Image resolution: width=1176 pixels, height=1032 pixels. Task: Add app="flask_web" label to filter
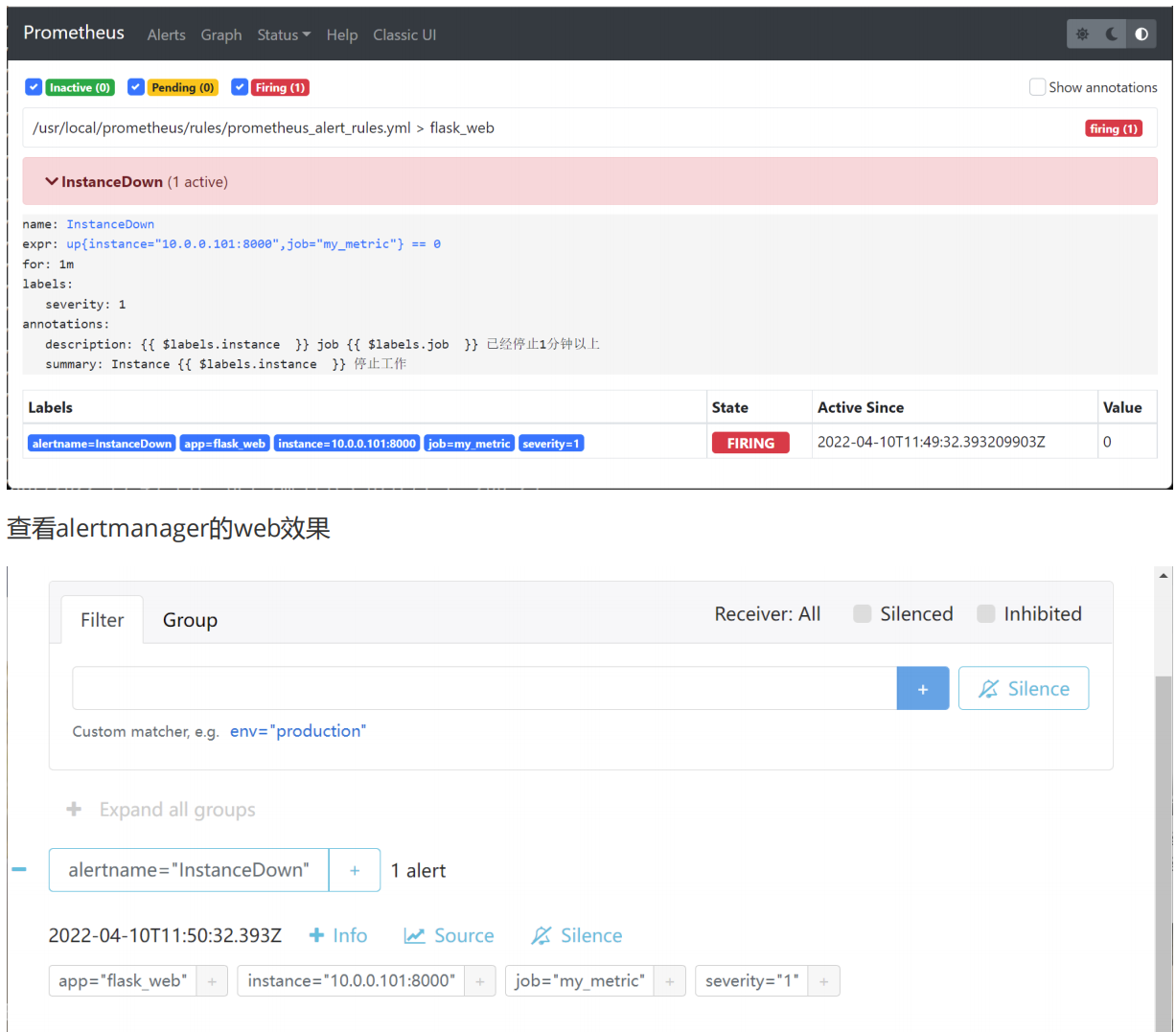pos(212,981)
